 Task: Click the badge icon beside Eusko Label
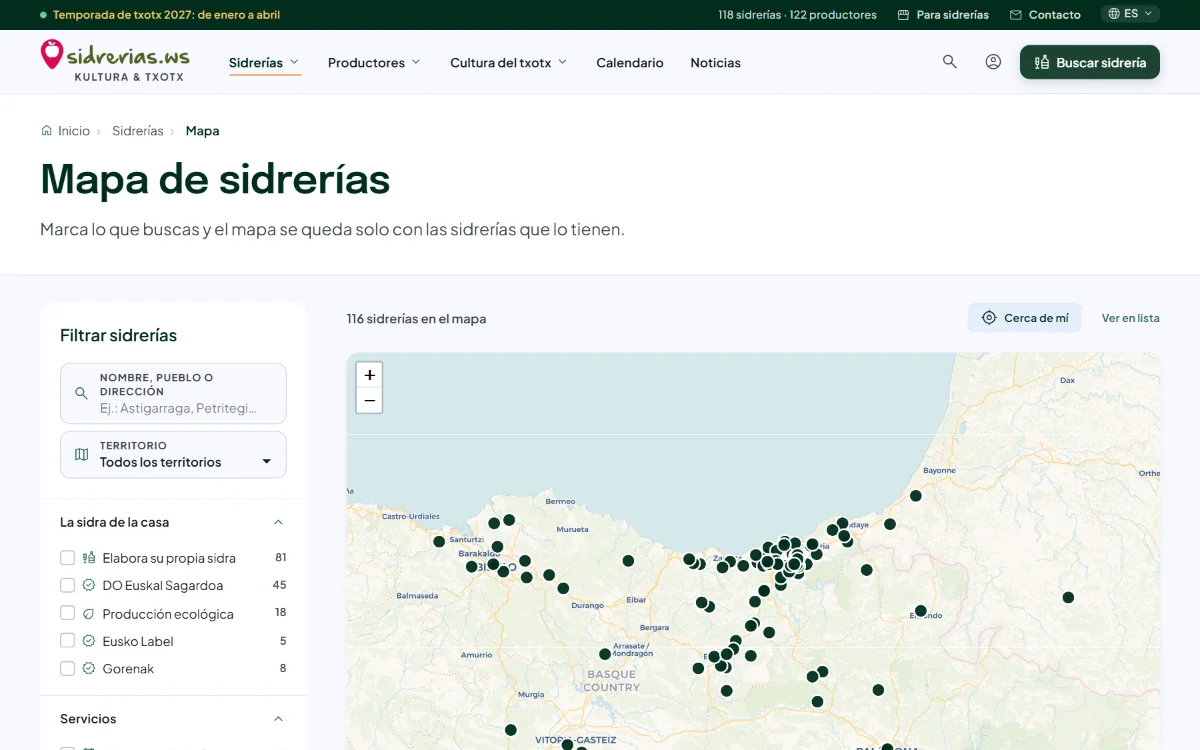[89, 641]
